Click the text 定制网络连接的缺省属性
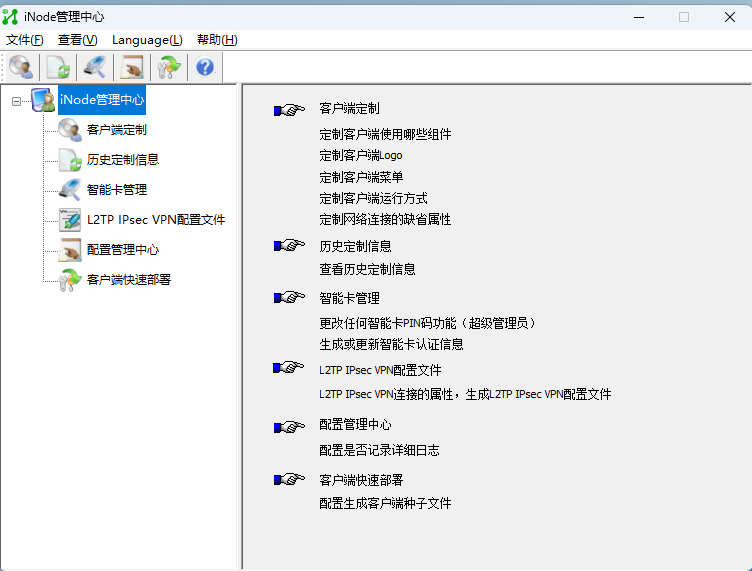The image size is (752, 571). coord(385,220)
